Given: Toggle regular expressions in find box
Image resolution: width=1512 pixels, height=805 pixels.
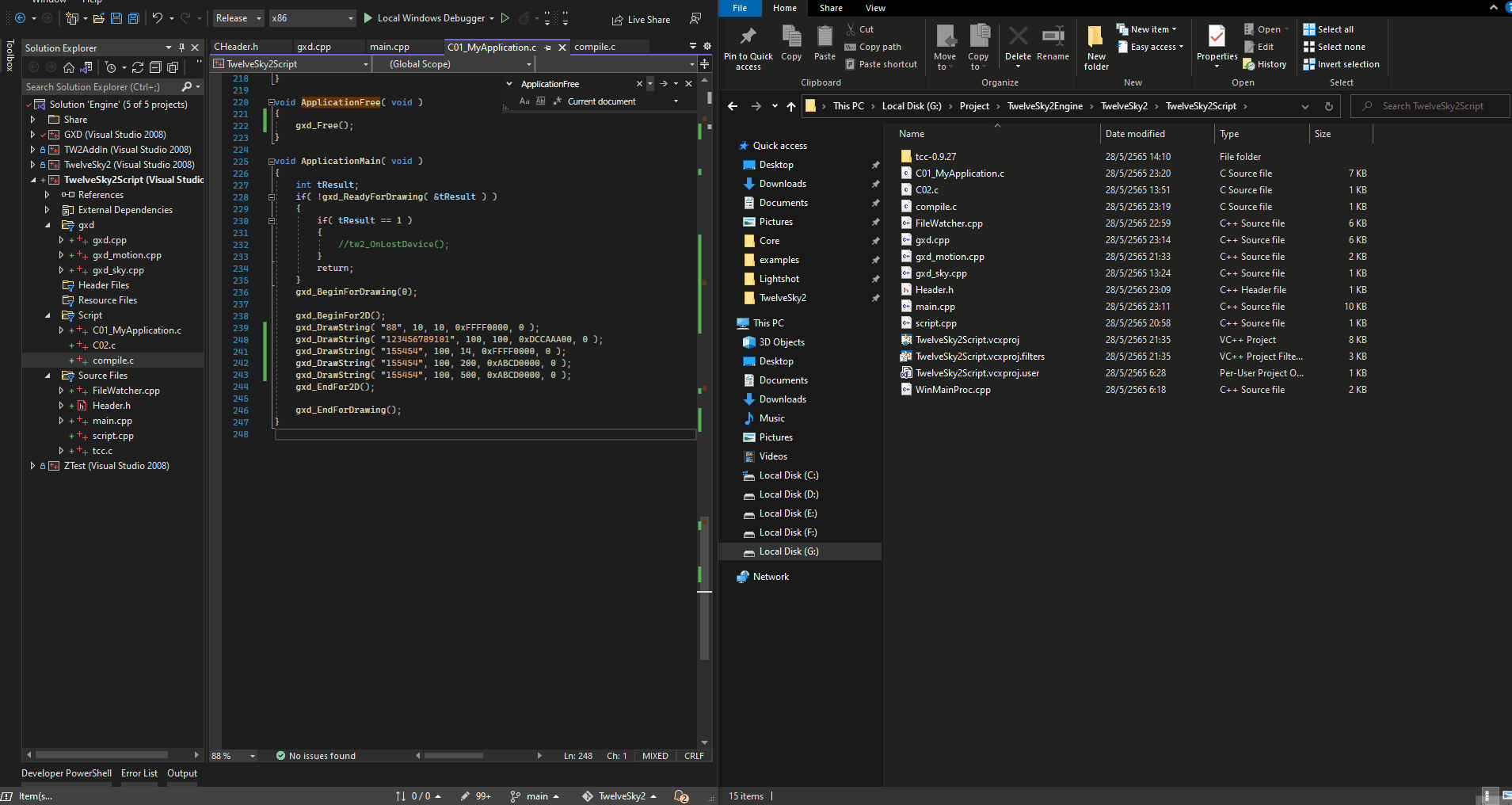Looking at the screenshot, I should point(558,101).
